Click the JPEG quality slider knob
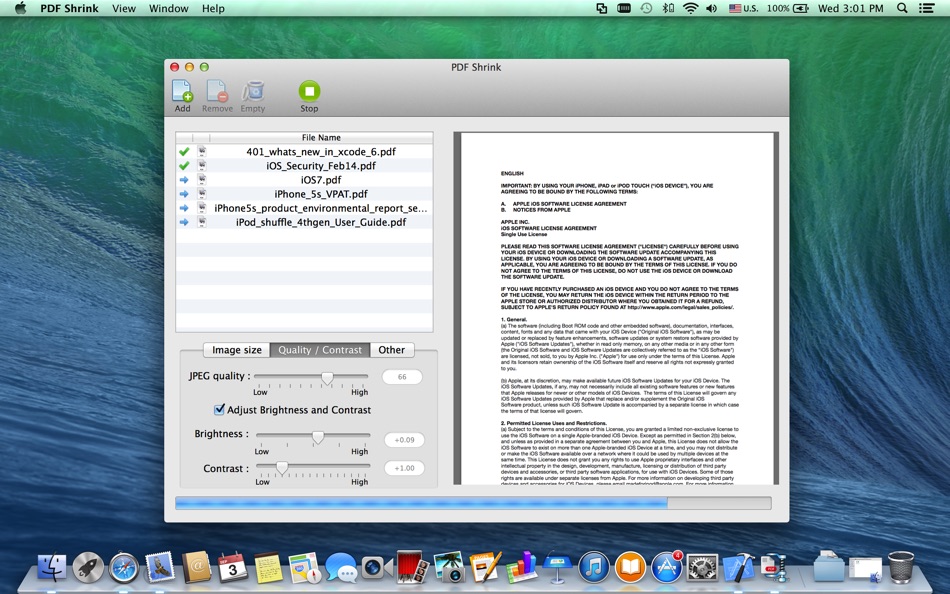Viewport: 950px width, 594px height. [x=327, y=378]
